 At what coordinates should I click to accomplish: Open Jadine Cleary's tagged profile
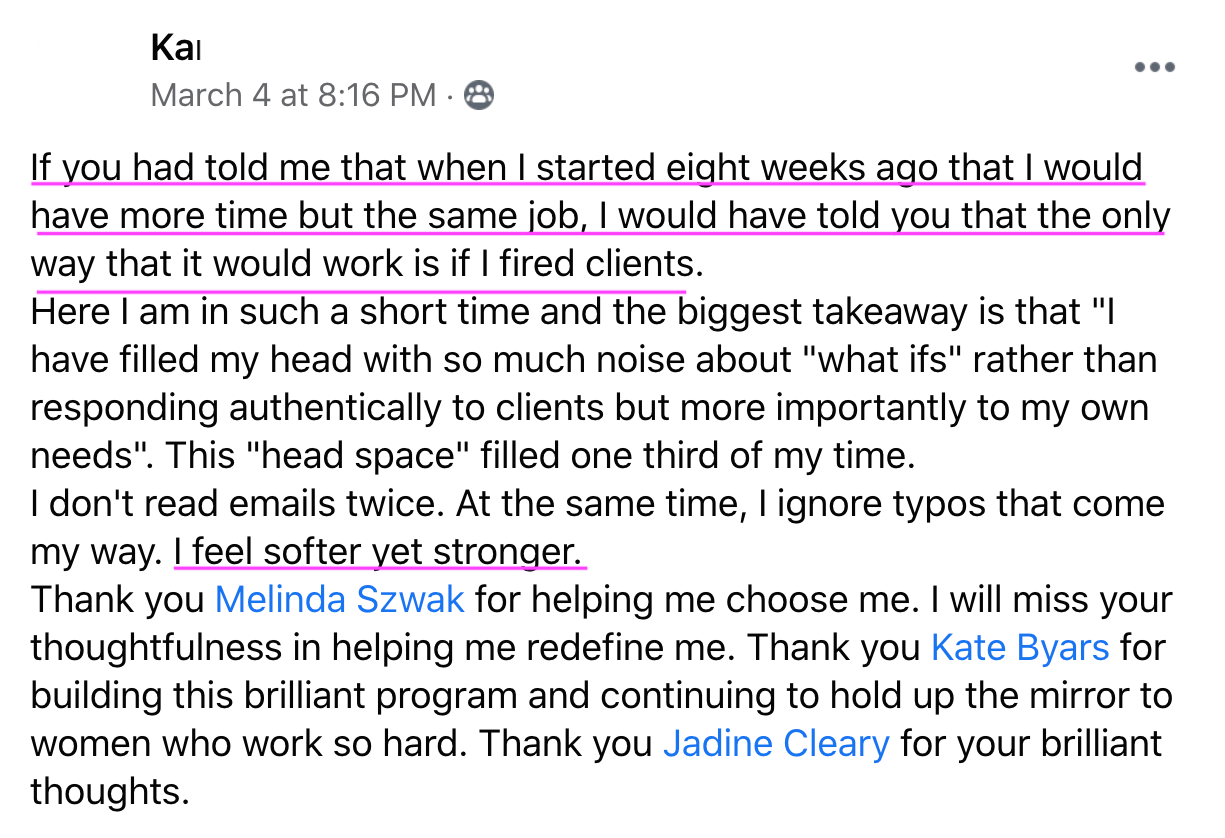[776, 744]
